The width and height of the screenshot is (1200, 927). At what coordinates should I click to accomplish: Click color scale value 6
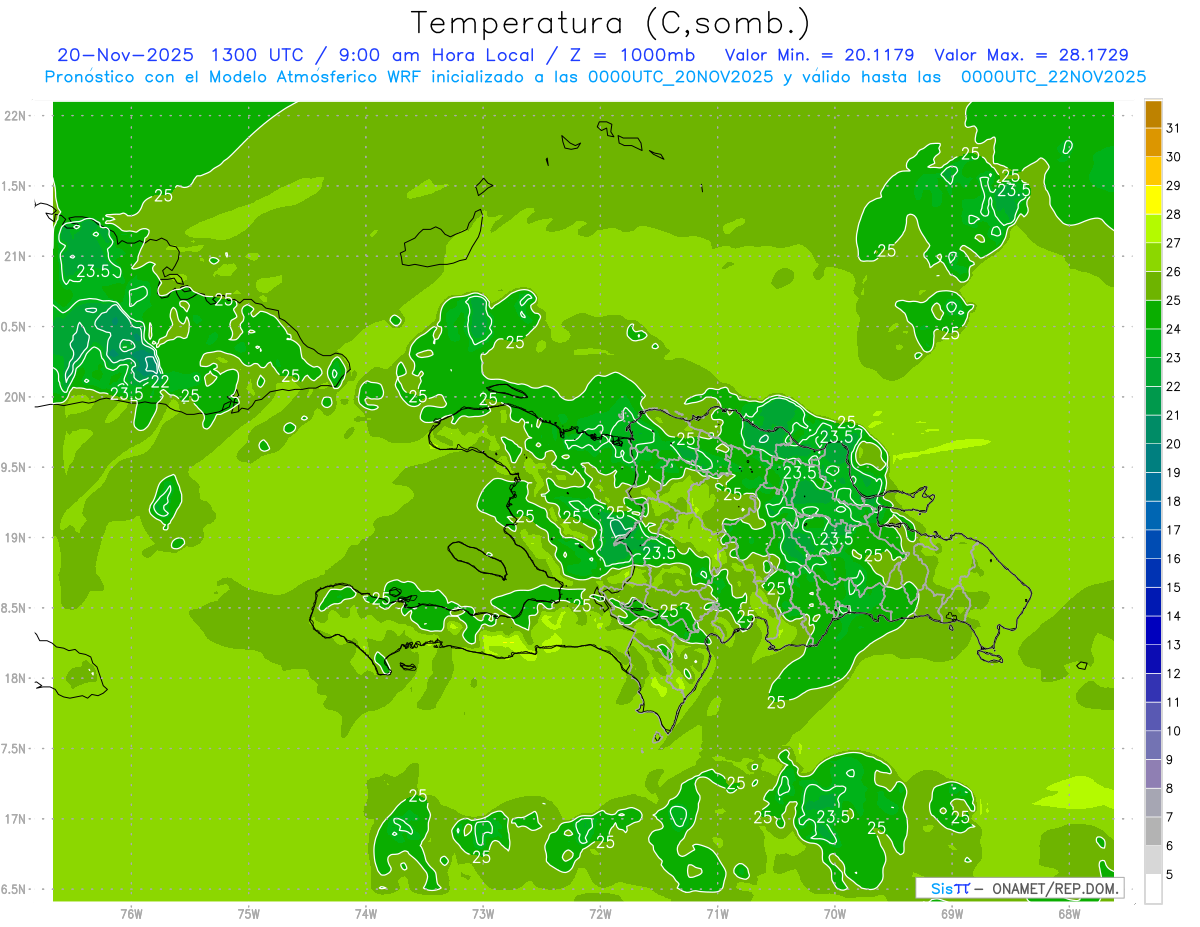coord(1169,846)
